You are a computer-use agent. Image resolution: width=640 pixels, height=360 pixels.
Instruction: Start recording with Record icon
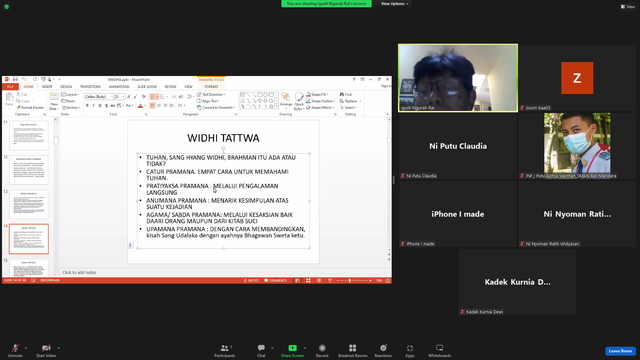coord(322,351)
